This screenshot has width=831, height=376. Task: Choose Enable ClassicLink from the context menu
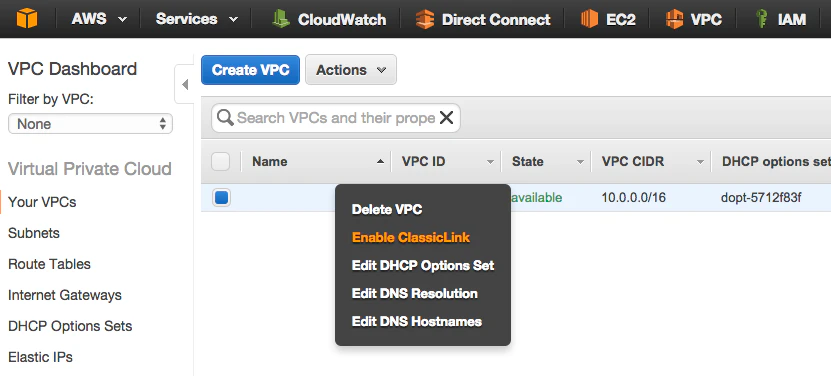pos(411,238)
